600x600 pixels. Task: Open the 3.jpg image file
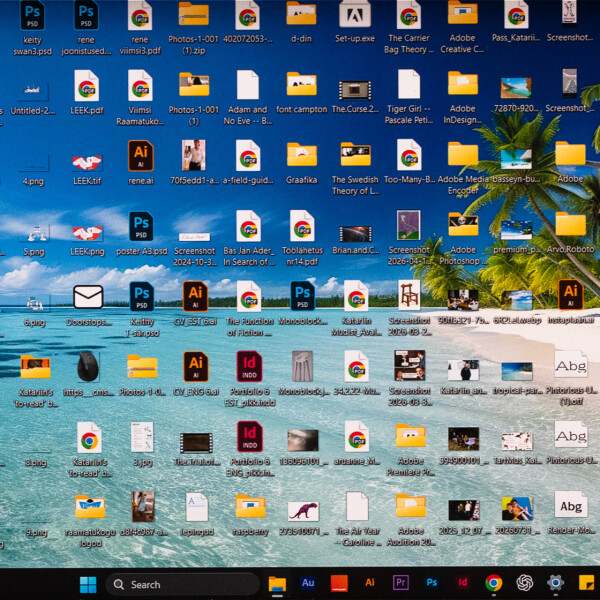pos(142,437)
